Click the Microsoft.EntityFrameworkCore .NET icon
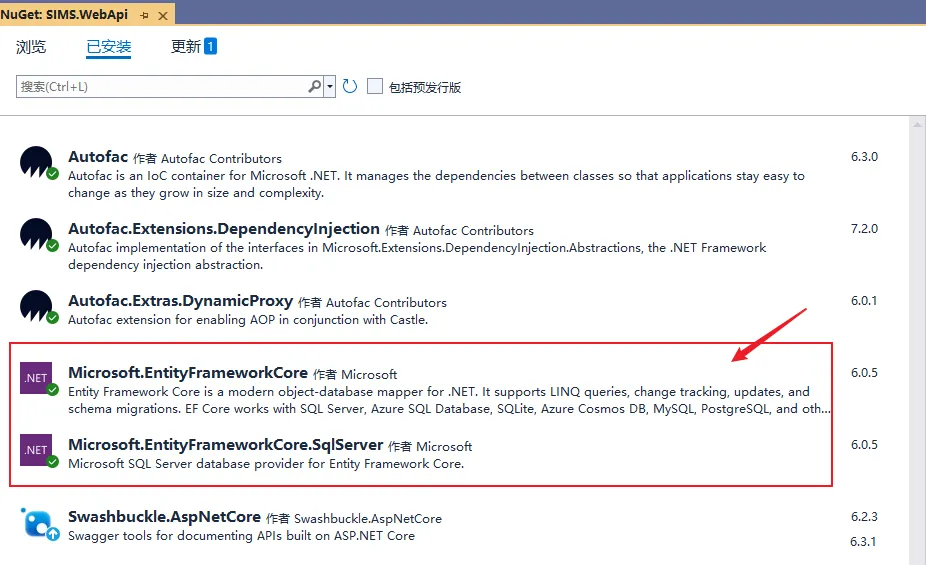The image size is (926, 565). pos(37,378)
